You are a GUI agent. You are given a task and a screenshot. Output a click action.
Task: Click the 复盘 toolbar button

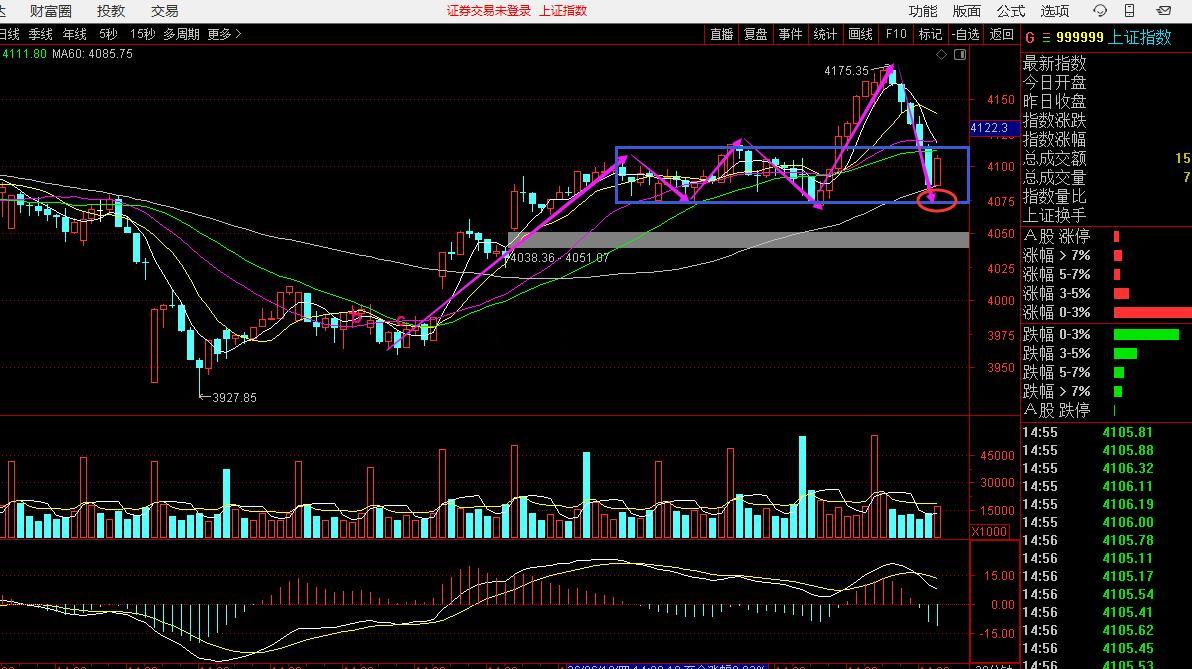[756, 34]
